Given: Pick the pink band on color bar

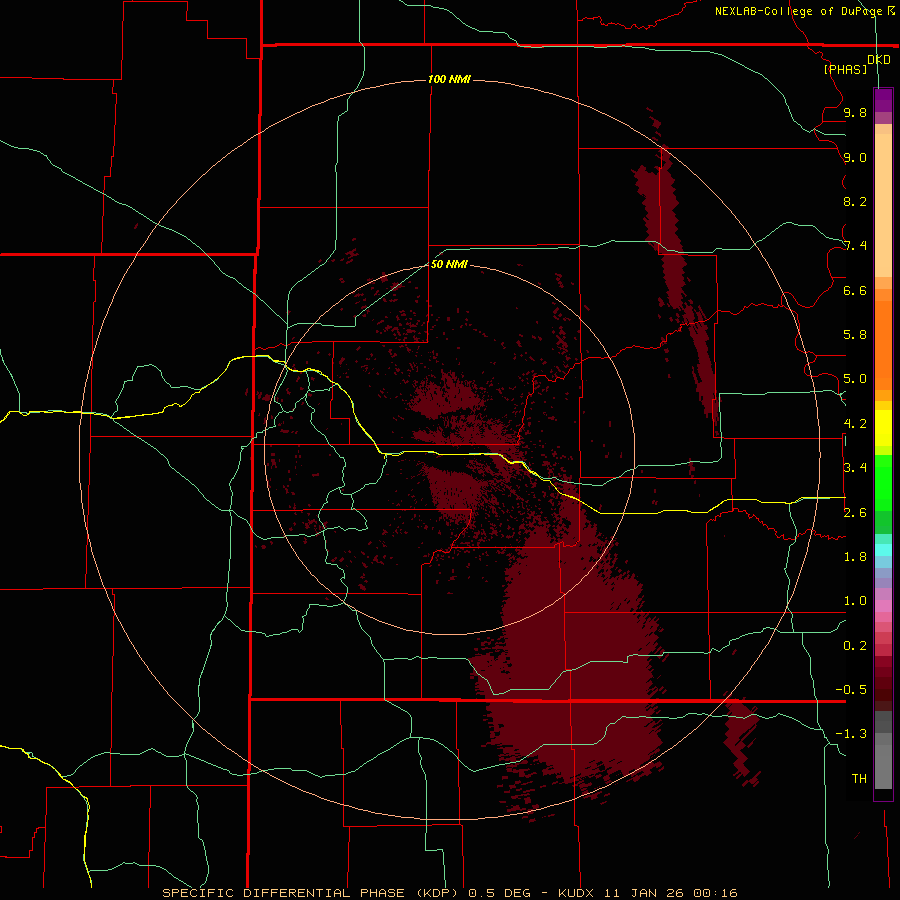Looking at the screenshot, I should tap(883, 606).
